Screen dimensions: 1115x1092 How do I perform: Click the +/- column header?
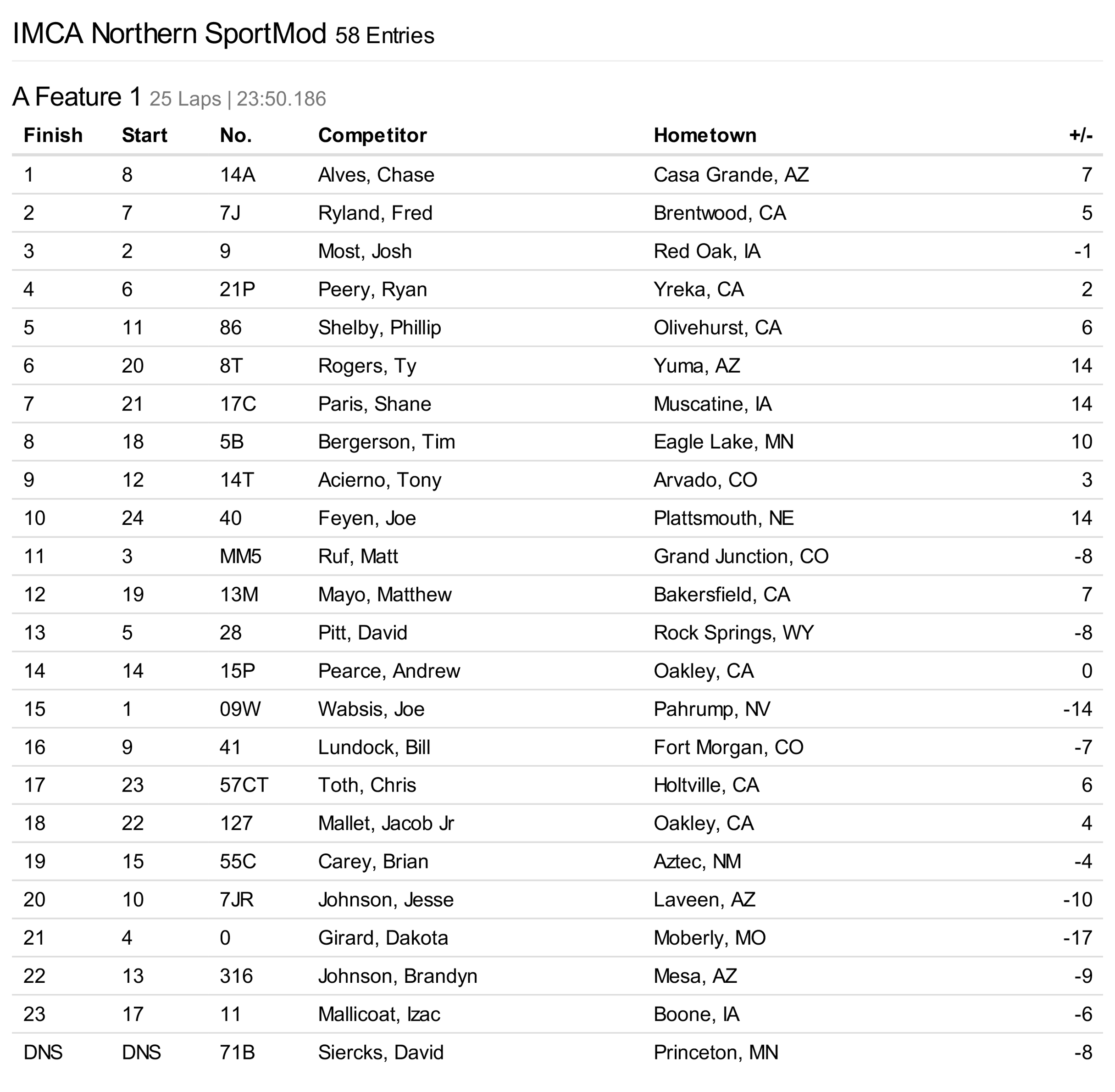pos(1080,135)
